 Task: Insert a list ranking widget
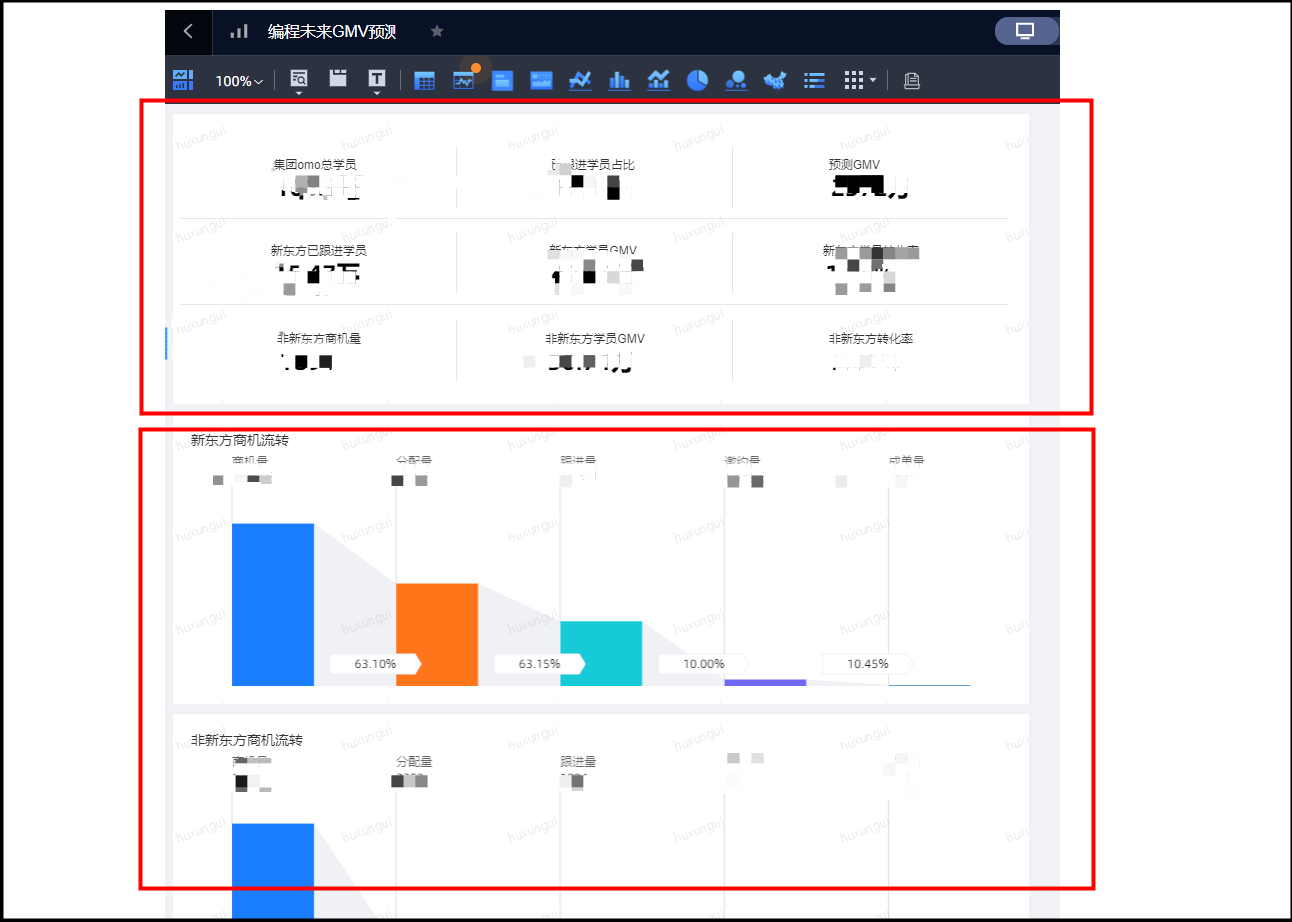814,81
